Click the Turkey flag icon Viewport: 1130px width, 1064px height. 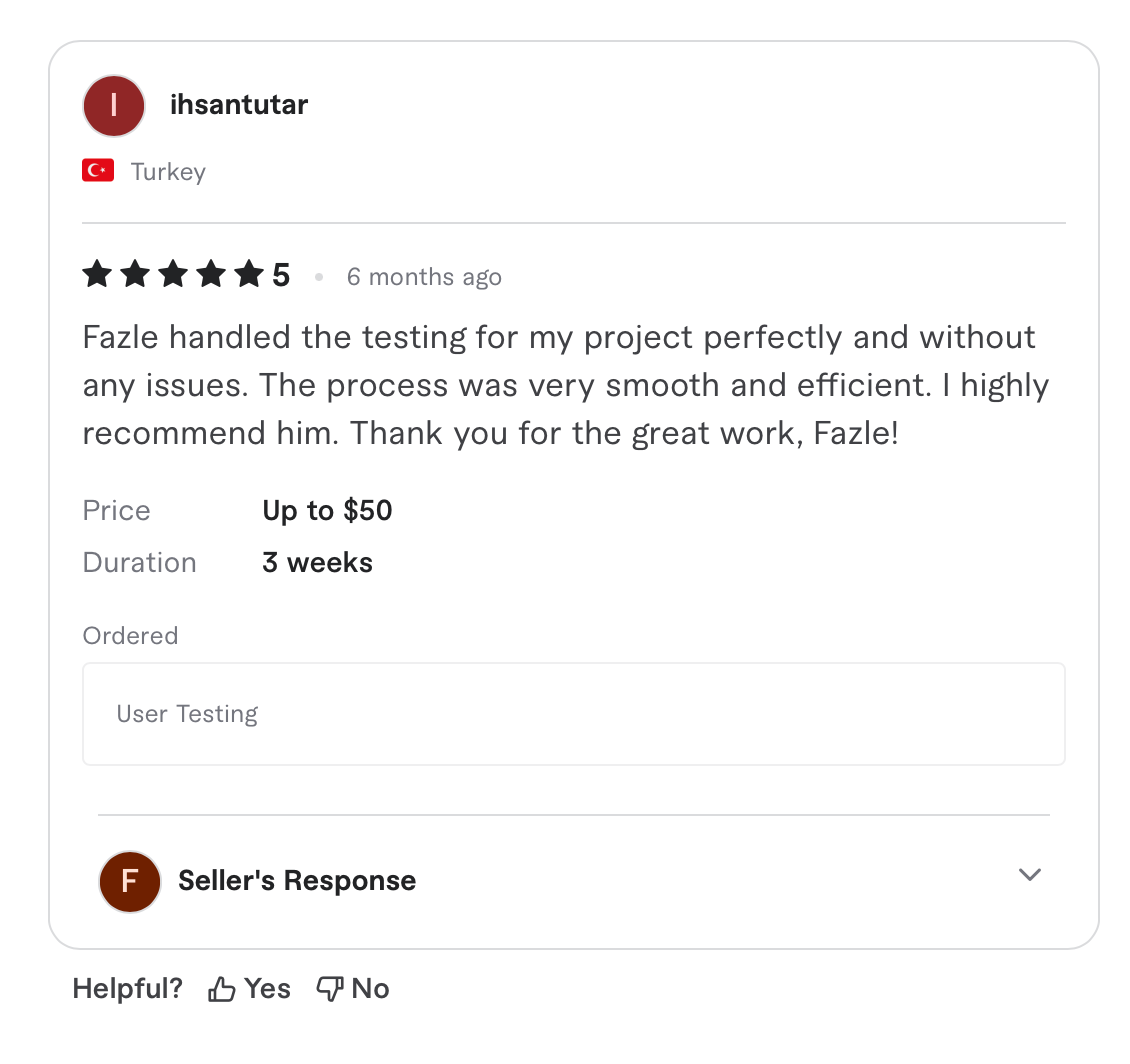(97, 170)
